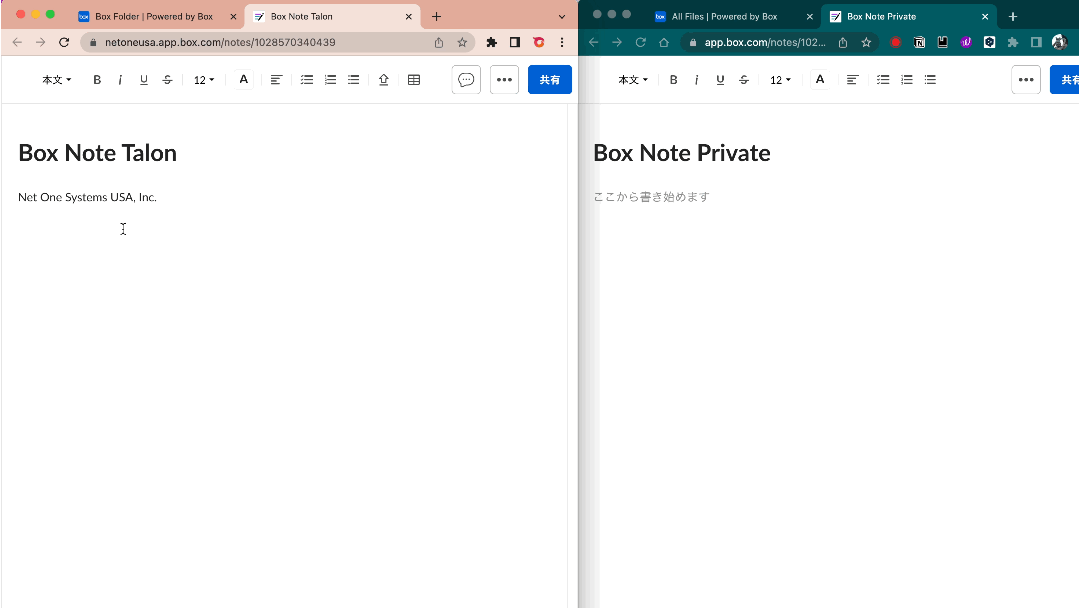The image size is (1080, 608).
Task: Toggle italic in Box Note Talon toolbar
Action: click(120, 80)
